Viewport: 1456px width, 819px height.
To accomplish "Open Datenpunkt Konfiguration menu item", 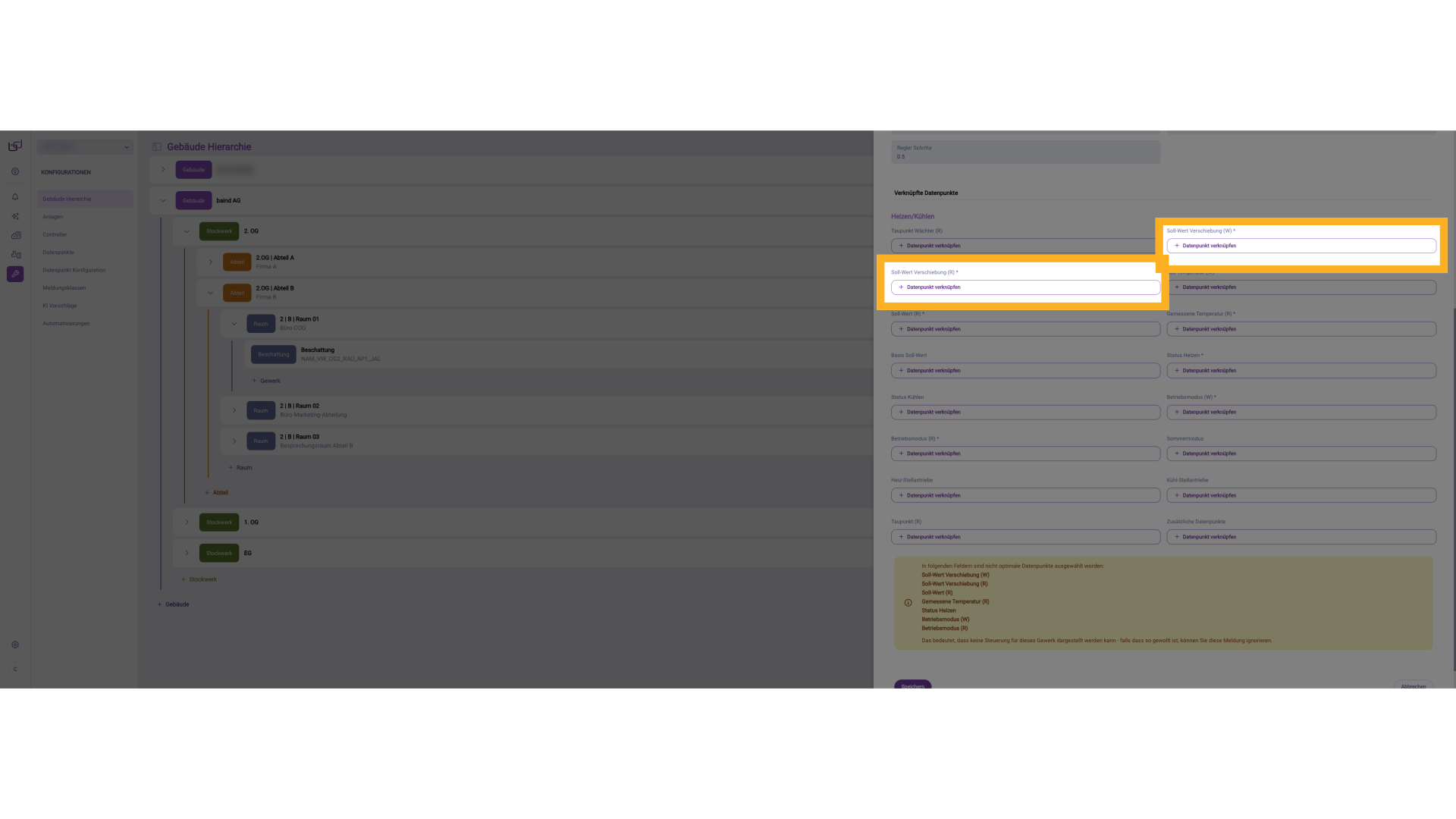I will point(74,270).
